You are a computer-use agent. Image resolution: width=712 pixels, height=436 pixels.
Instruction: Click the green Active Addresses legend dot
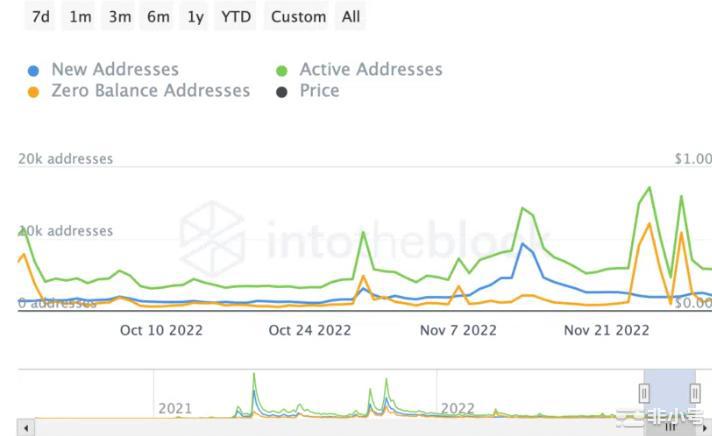pos(282,71)
